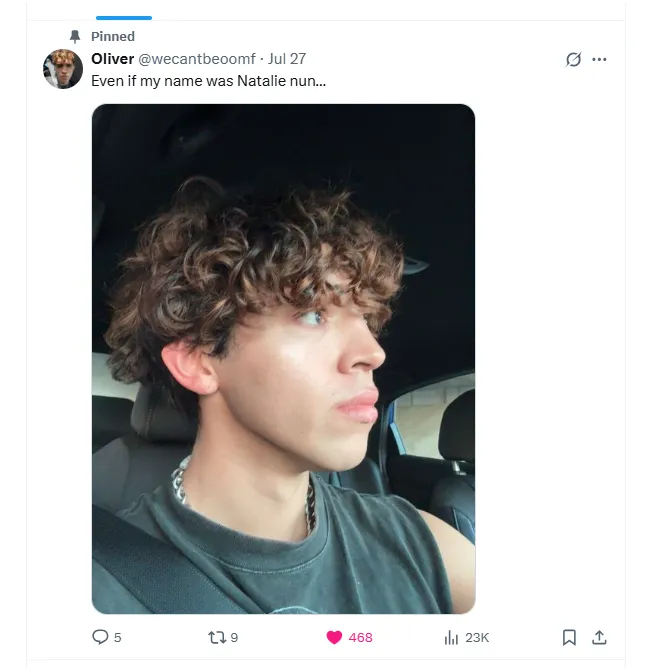
Task: Click the 23K views count
Action: click(477, 638)
